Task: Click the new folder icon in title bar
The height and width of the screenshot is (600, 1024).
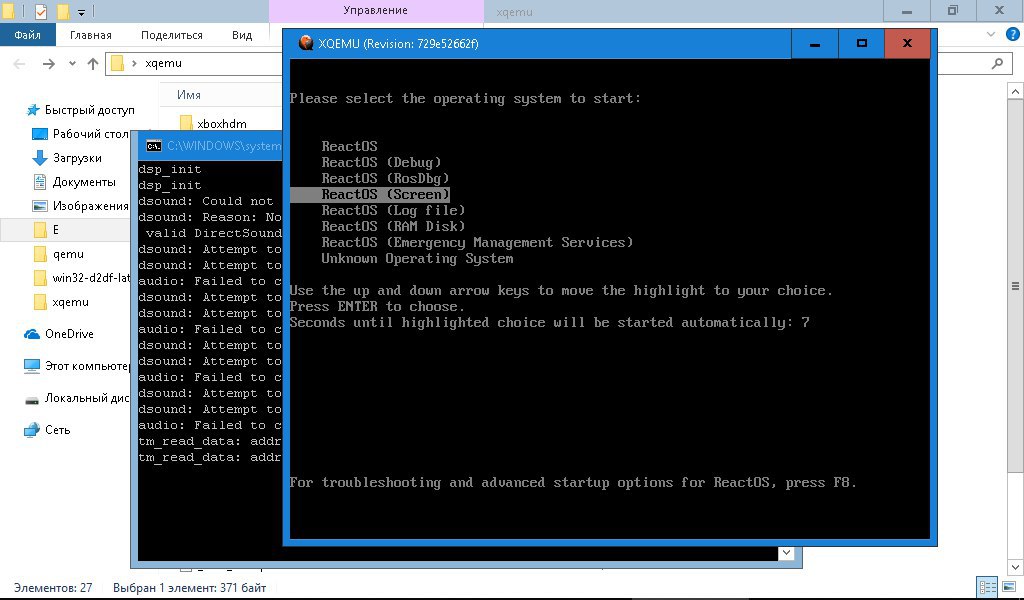Action: tap(63, 11)
